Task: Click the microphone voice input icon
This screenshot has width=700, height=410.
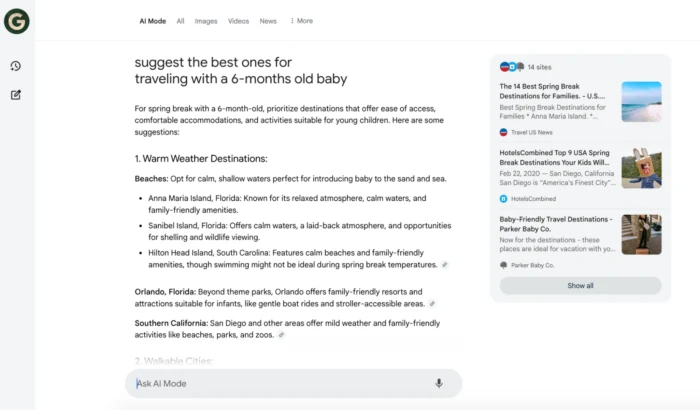Action: (x=439, y=383)
